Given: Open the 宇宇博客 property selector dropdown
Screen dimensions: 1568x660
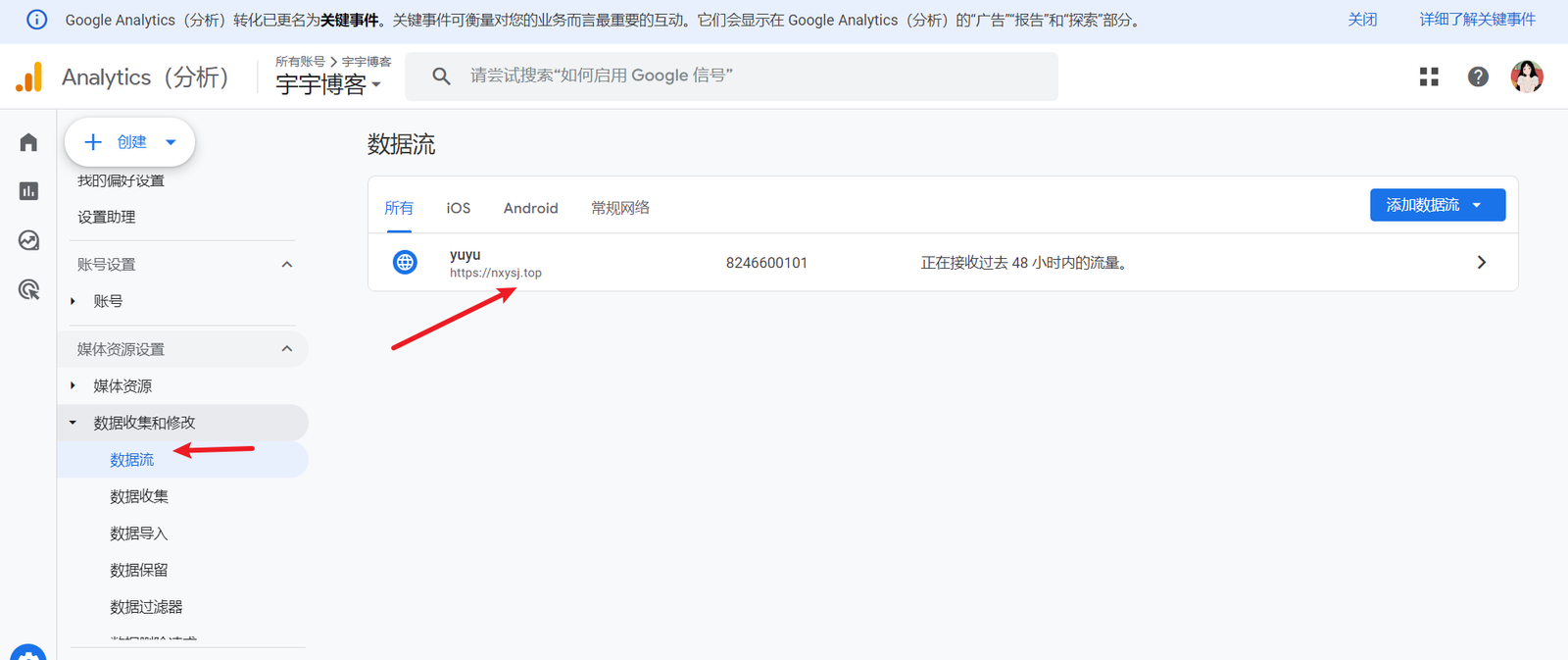Looking at the screenshot, I should pos(328,84).
